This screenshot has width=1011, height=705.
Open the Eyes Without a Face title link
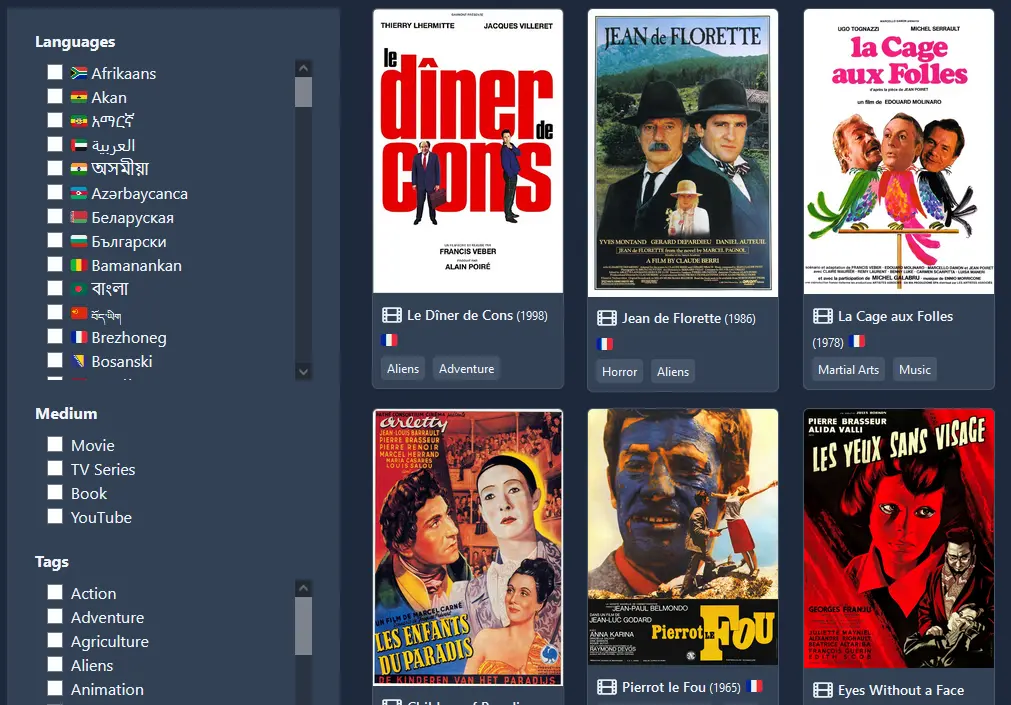(x=901, y=690)
